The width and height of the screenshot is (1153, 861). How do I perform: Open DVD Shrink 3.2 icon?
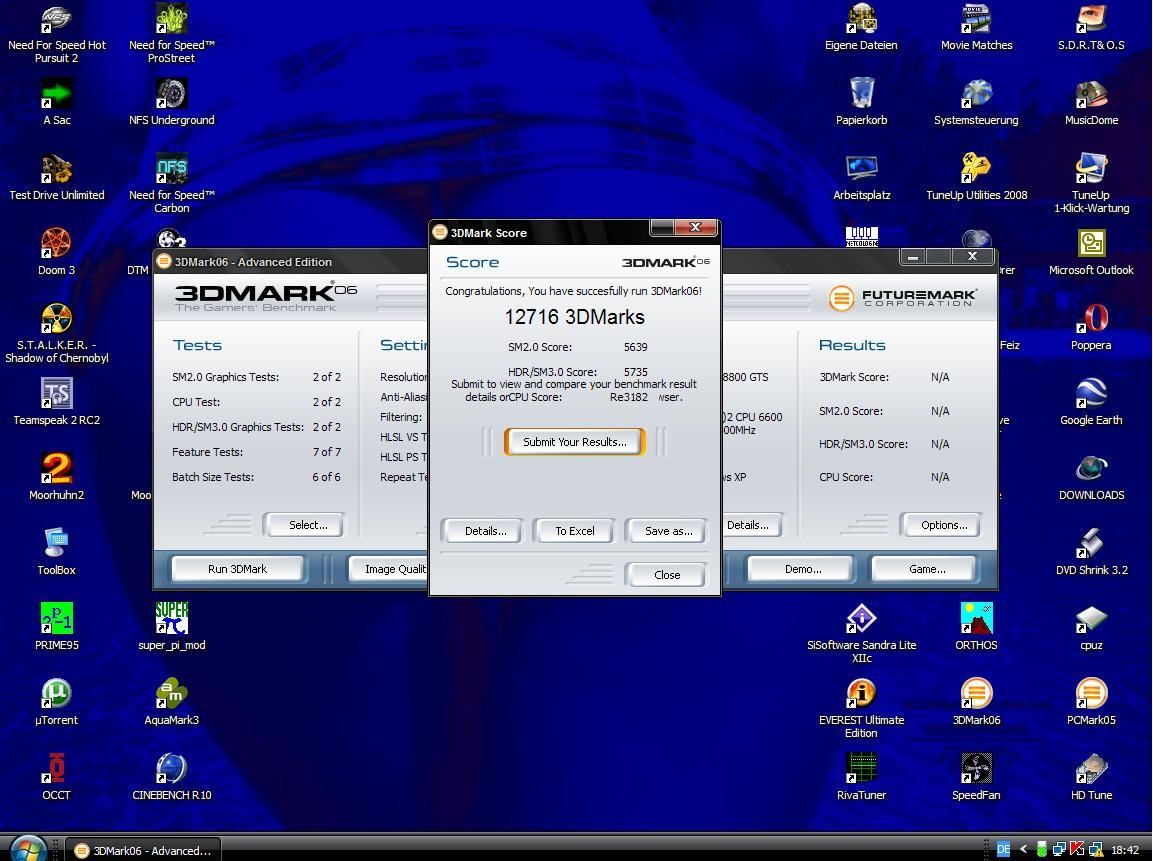[1091, 551]
